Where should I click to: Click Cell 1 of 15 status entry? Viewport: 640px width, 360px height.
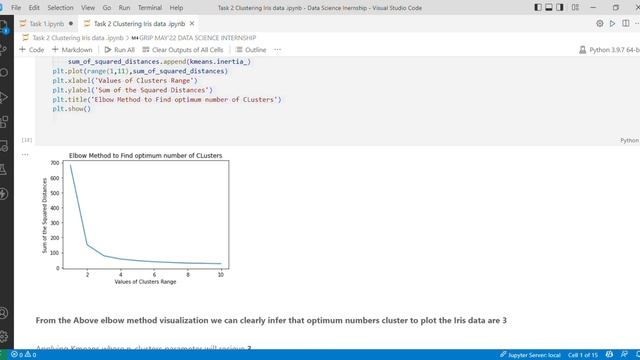pyautogui.click(x=582, y=355)
